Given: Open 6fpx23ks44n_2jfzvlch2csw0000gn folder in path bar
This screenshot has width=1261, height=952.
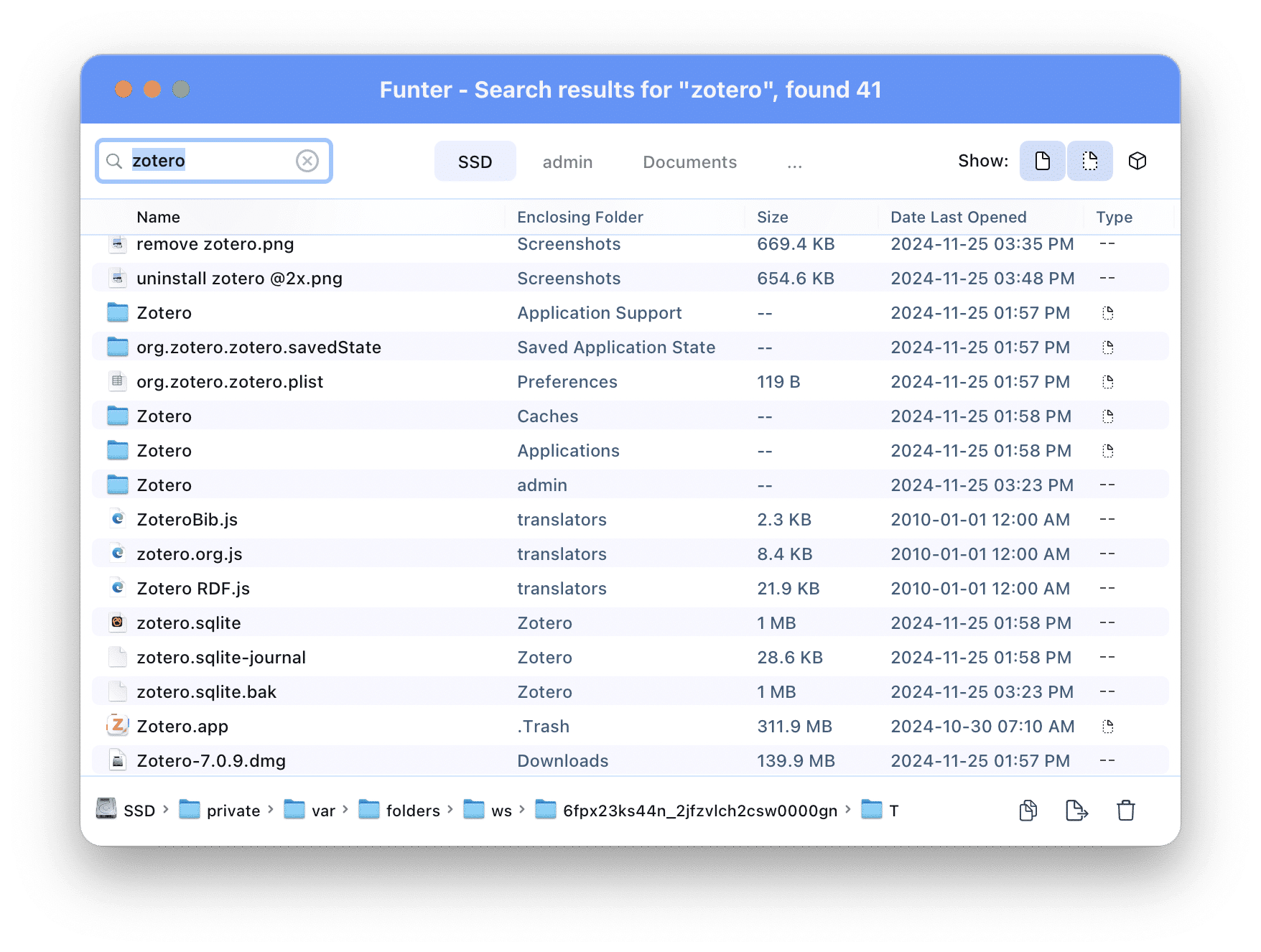Looking at the screenshot, I should pos(687,810).
